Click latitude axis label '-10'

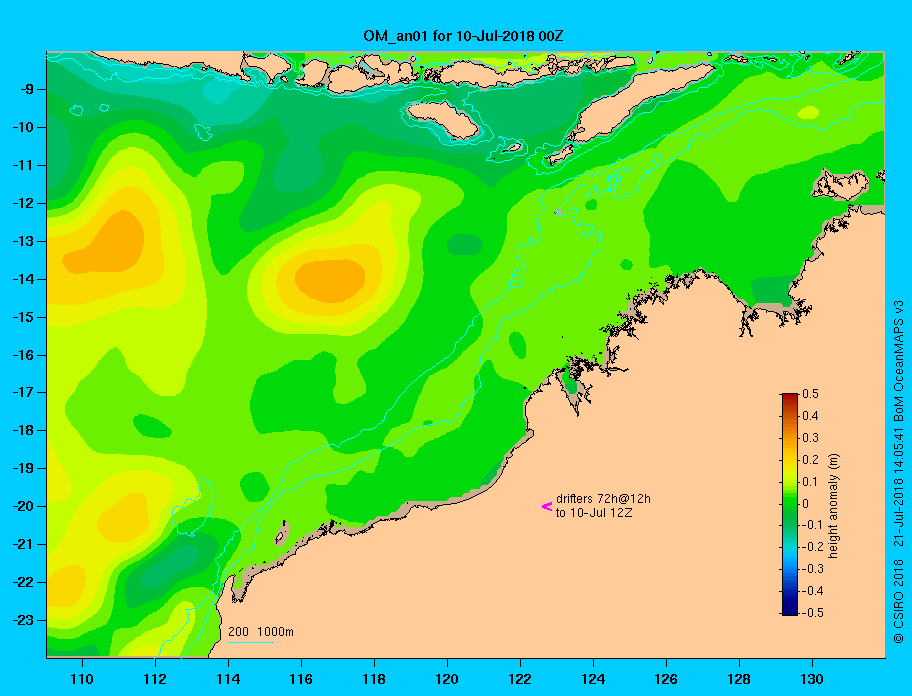click(24, 127)
